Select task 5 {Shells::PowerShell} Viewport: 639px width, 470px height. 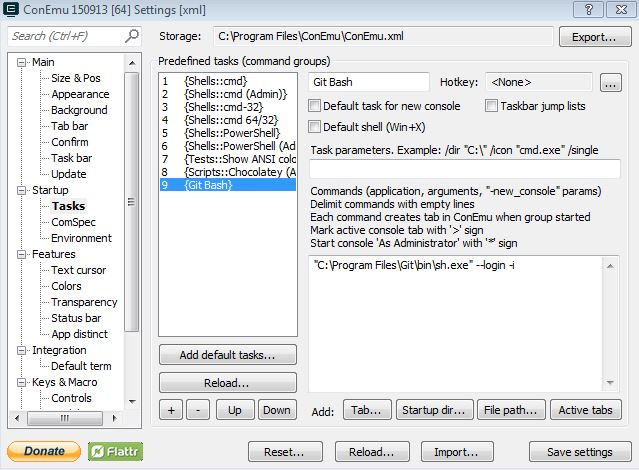click(x=228, y=133)
